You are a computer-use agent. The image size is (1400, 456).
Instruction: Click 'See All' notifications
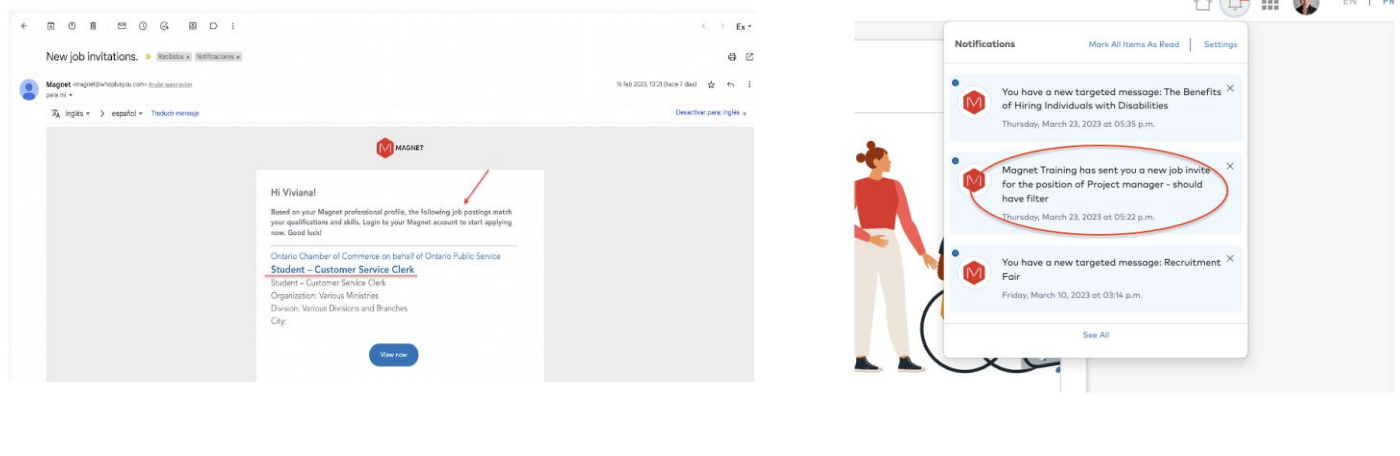(x=1095, y=335)
